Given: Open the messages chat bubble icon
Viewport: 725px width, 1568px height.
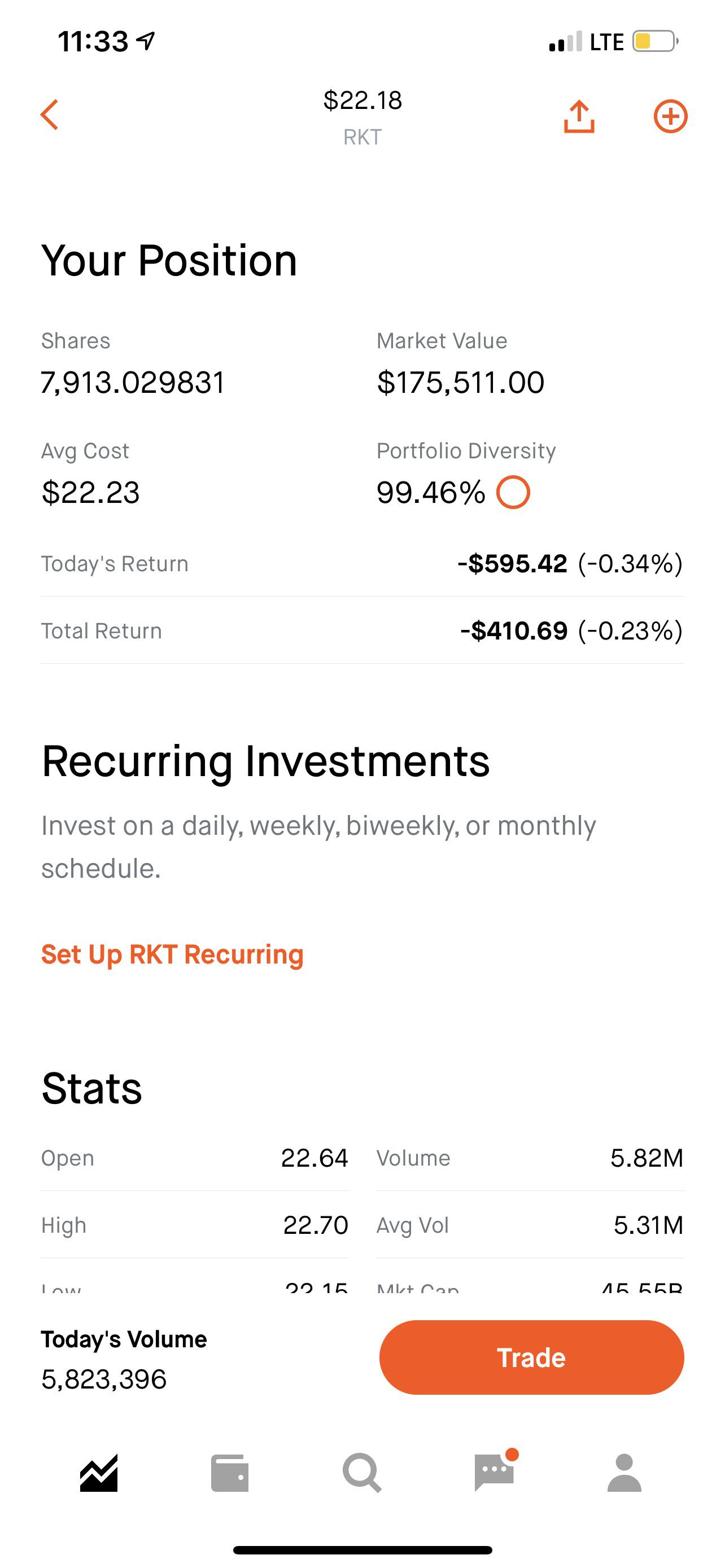Looking at the screenshot, I should pyautogui.click(x=494, y=1473).
